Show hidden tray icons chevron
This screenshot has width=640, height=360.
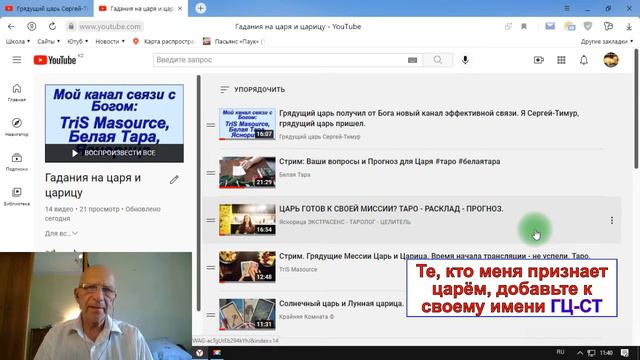click(580, 353)
